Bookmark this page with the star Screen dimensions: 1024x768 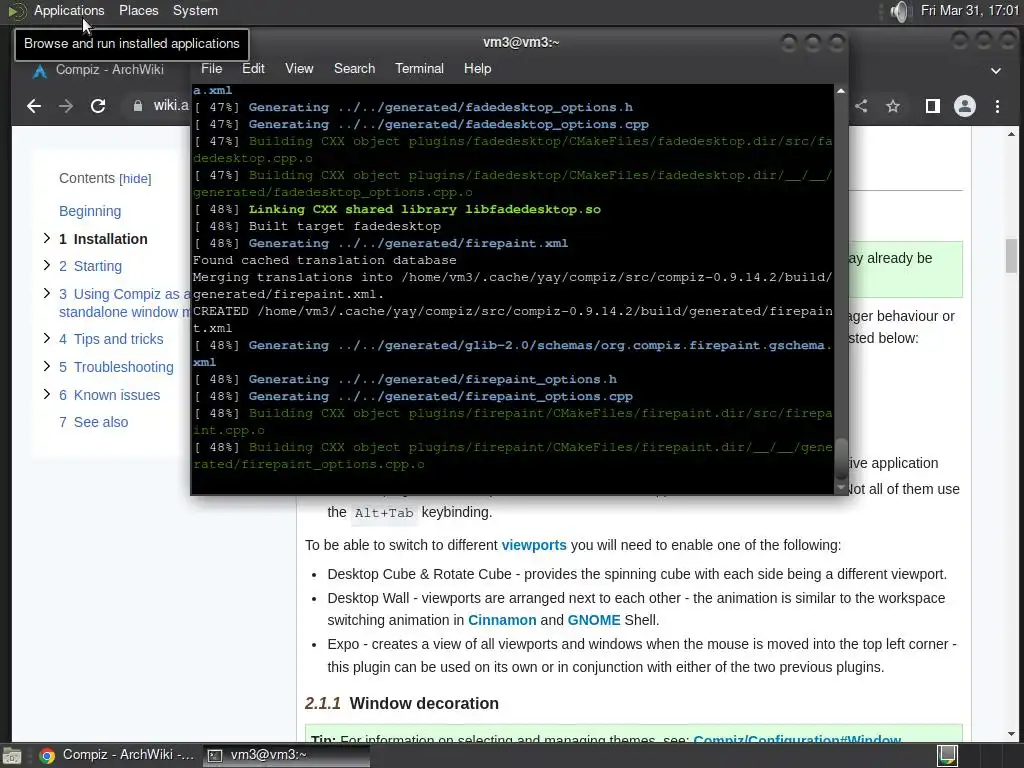coord(893,106)
